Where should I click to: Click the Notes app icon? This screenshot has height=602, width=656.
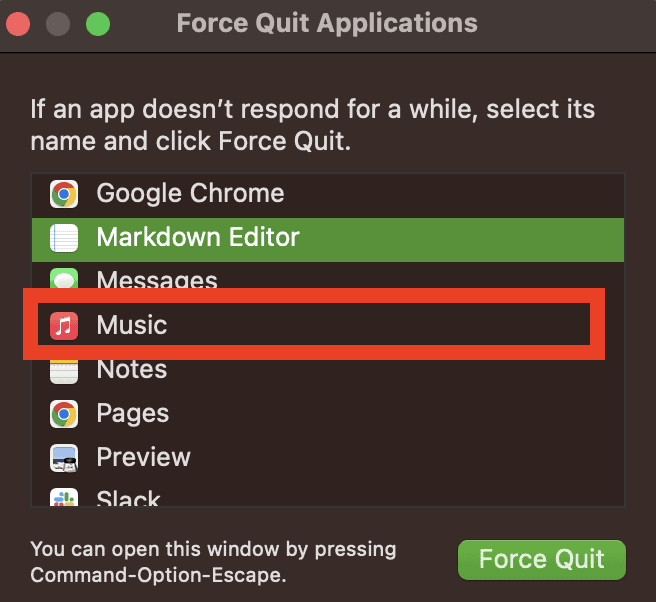coord(64,370)
